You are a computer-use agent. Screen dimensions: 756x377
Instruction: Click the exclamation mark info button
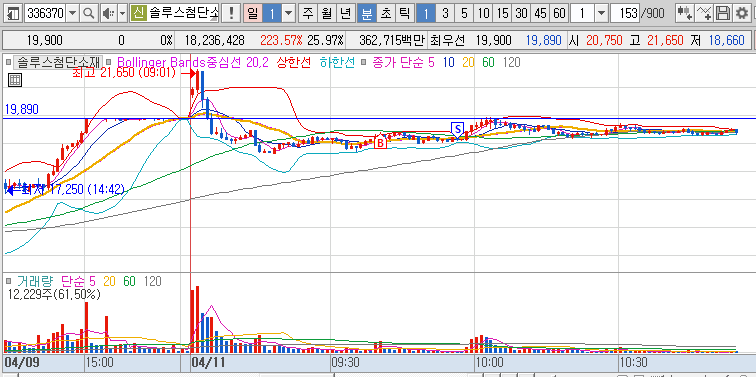click(x=232, y=13)
